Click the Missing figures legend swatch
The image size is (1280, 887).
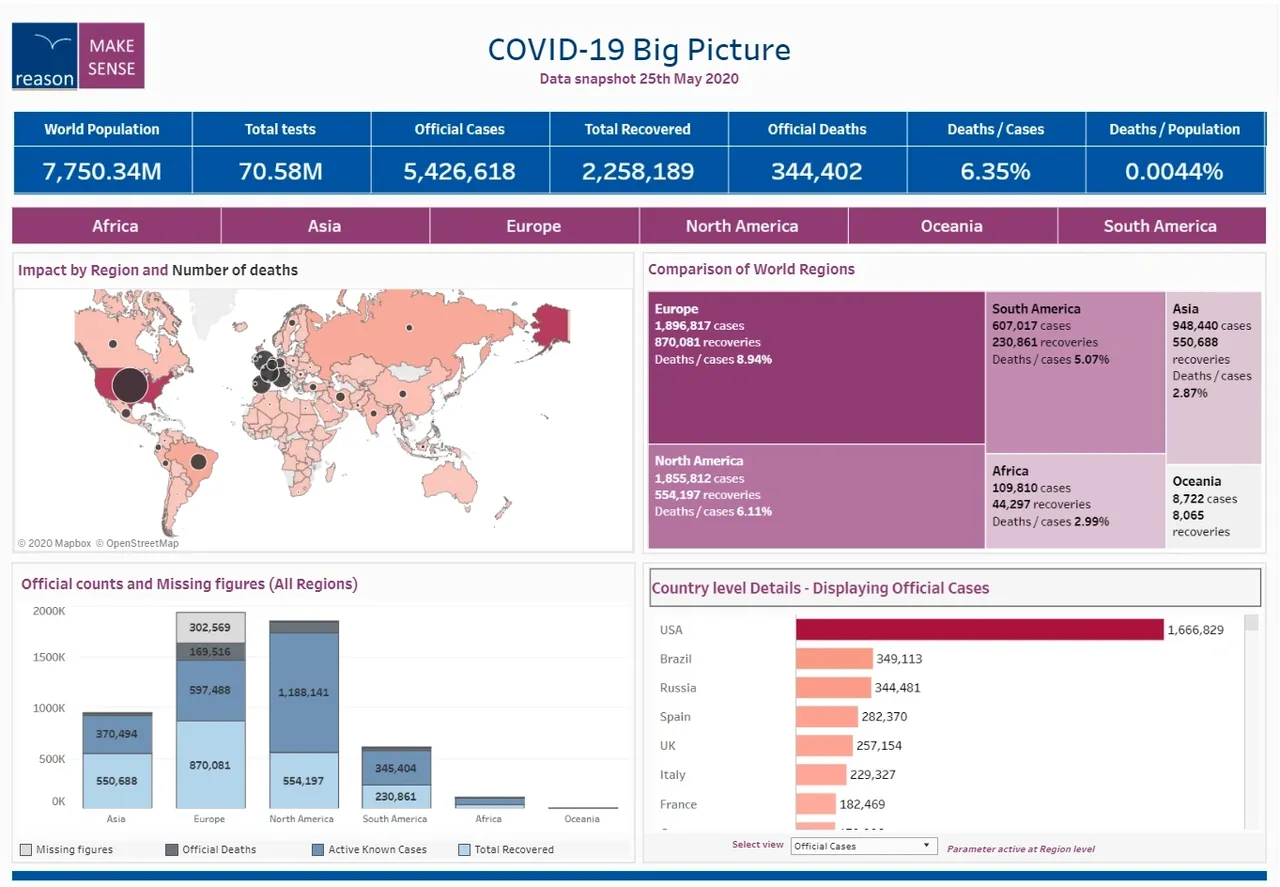coord(26,850)
